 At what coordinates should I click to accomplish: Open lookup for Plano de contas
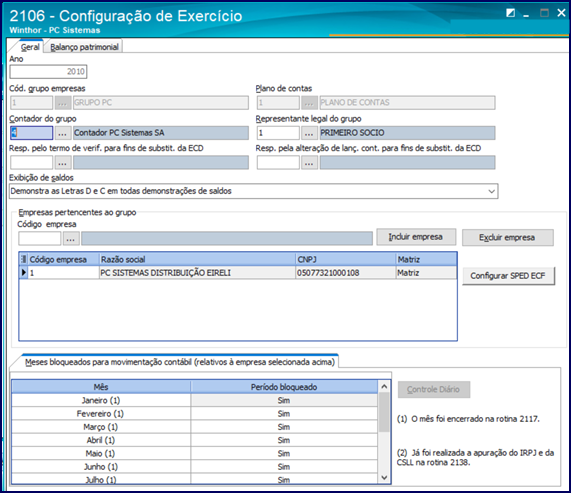coord(309,103)
